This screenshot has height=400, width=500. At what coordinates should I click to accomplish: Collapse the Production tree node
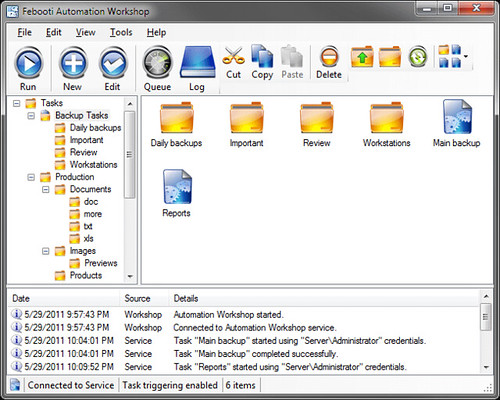(x=31, y=177)
